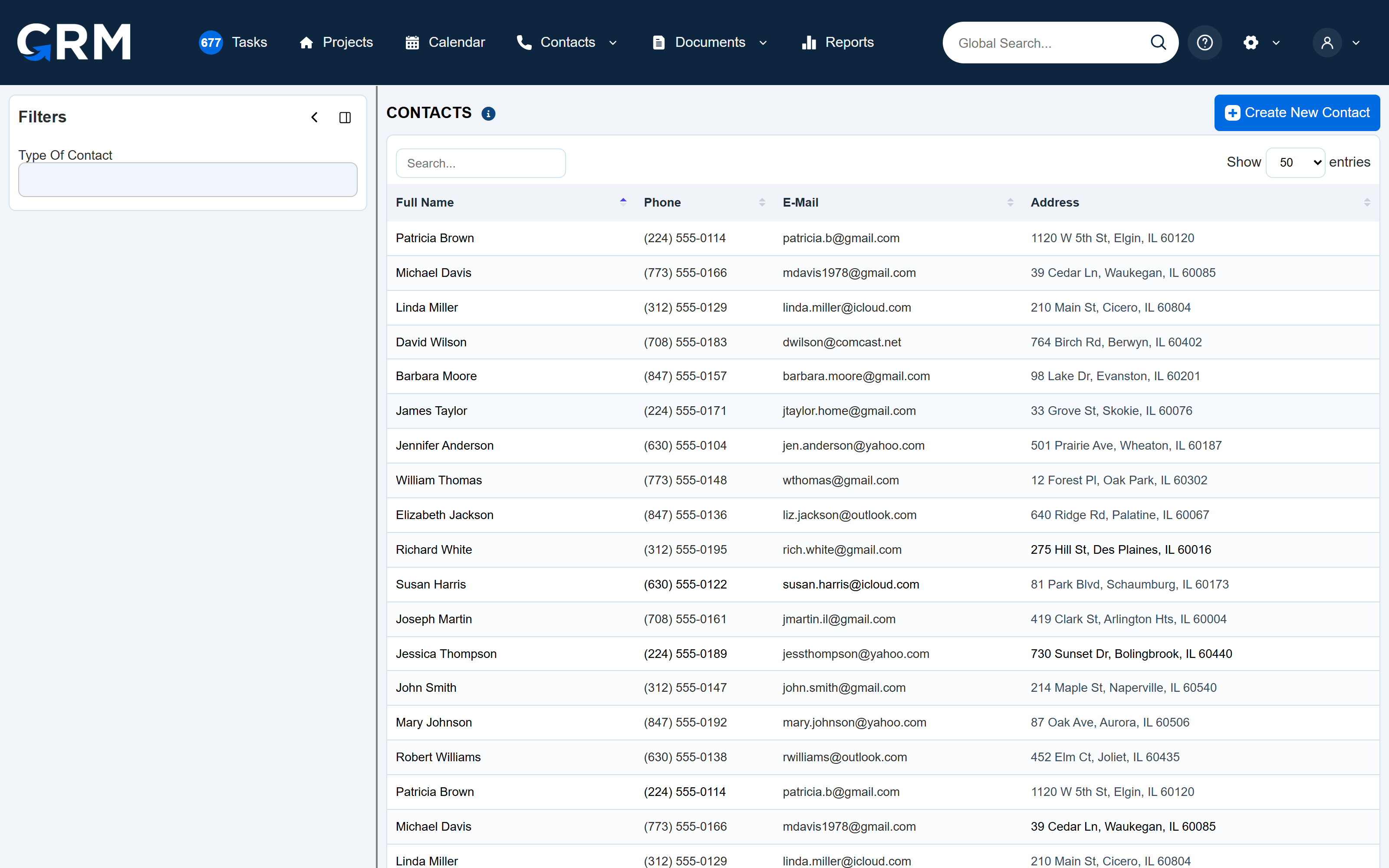Click Richard White's name

point(433,549)
